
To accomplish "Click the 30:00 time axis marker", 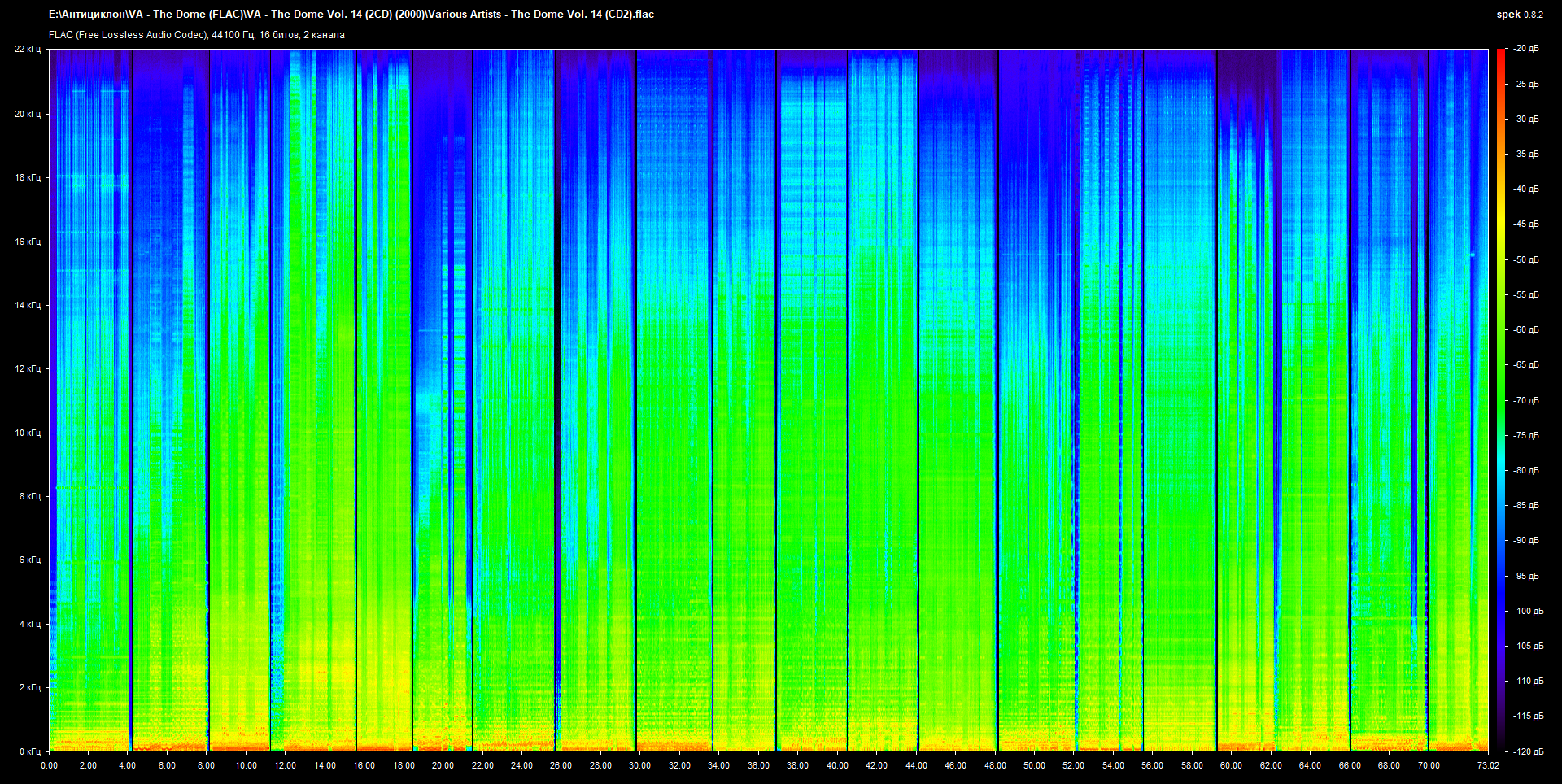I will coord(639,765).
